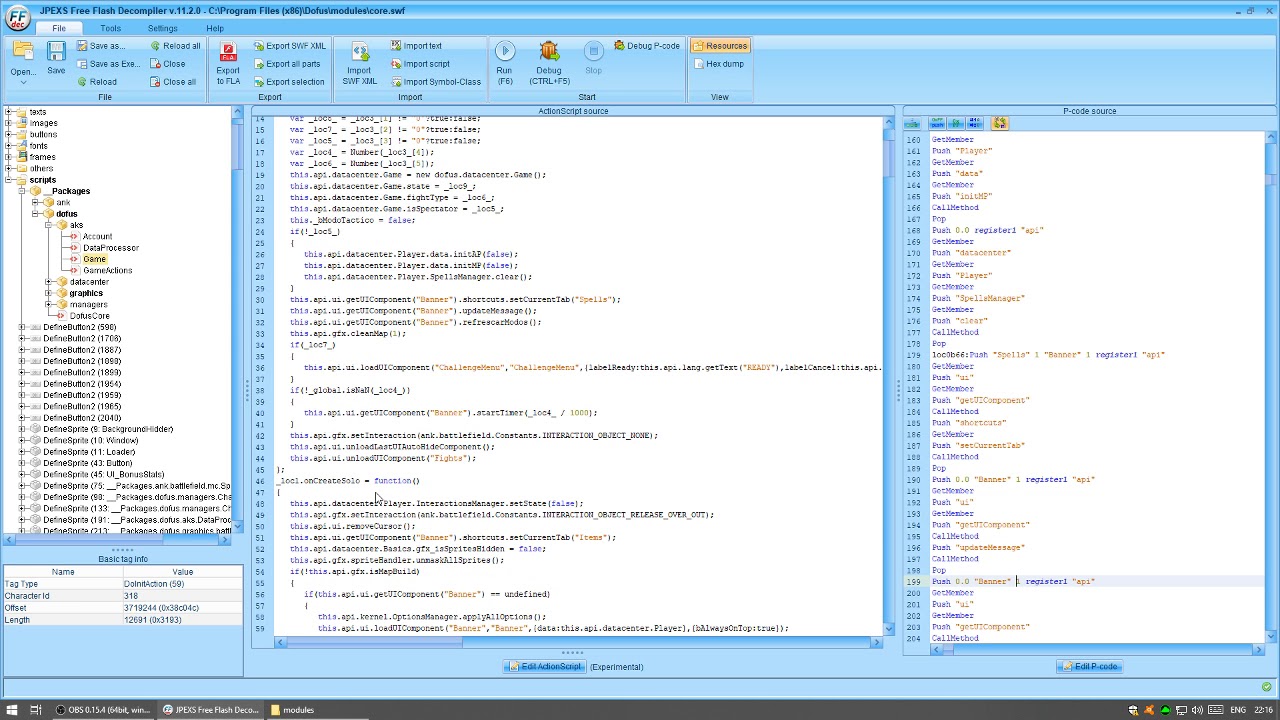The height and width of the screenshot is (720, 1280).
Task: Toggle the first P-code toolbar icon
Action: coord(913,123)
